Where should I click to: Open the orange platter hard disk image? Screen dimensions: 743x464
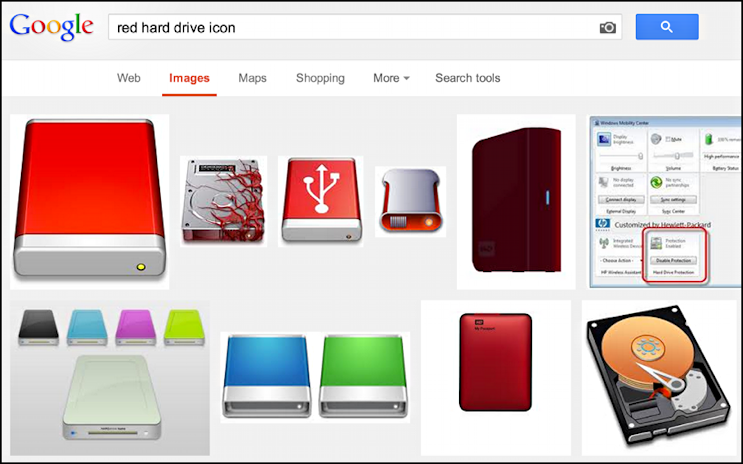pyautogui.click(x=661, y=378)
